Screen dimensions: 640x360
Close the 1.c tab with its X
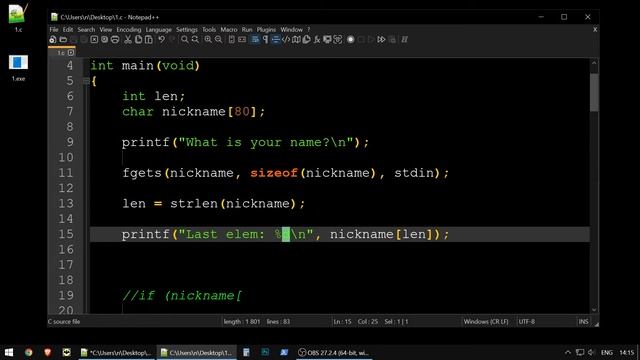click(x=71, y=53)
